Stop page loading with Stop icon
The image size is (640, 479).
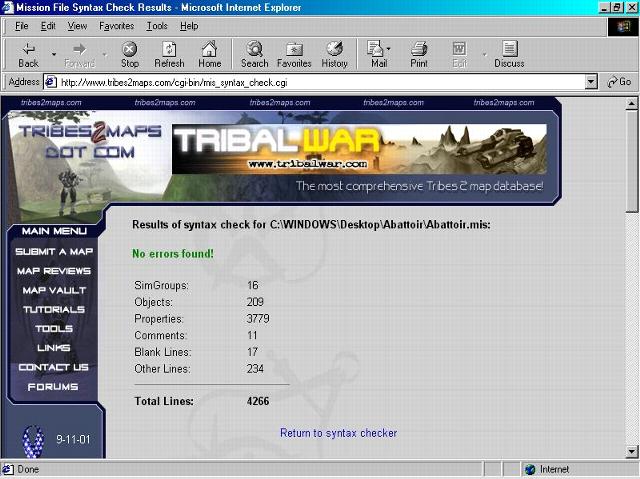pyautogui.click(x=130, y=54)
